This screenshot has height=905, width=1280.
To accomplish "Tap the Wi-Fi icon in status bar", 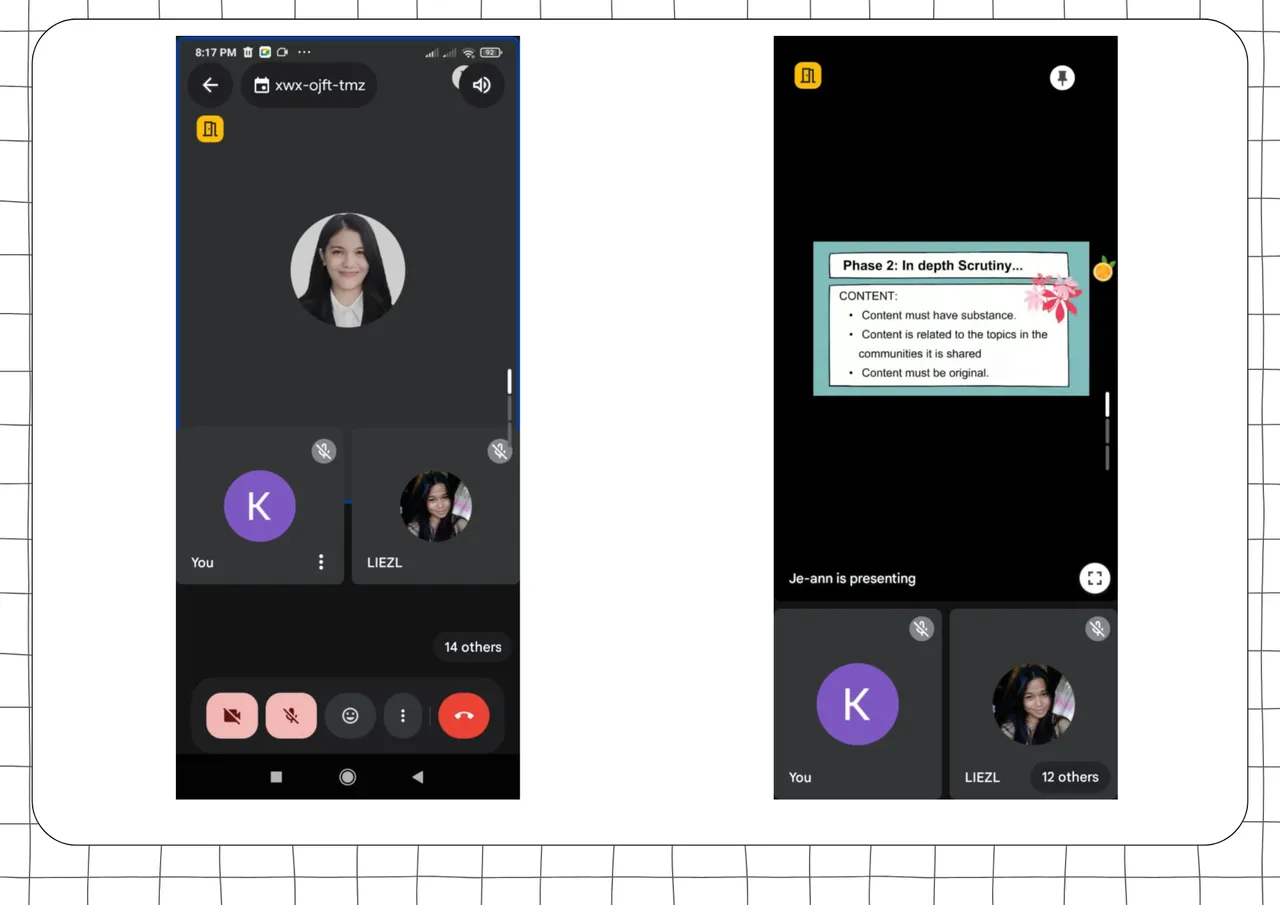I will tap(468, 52).
